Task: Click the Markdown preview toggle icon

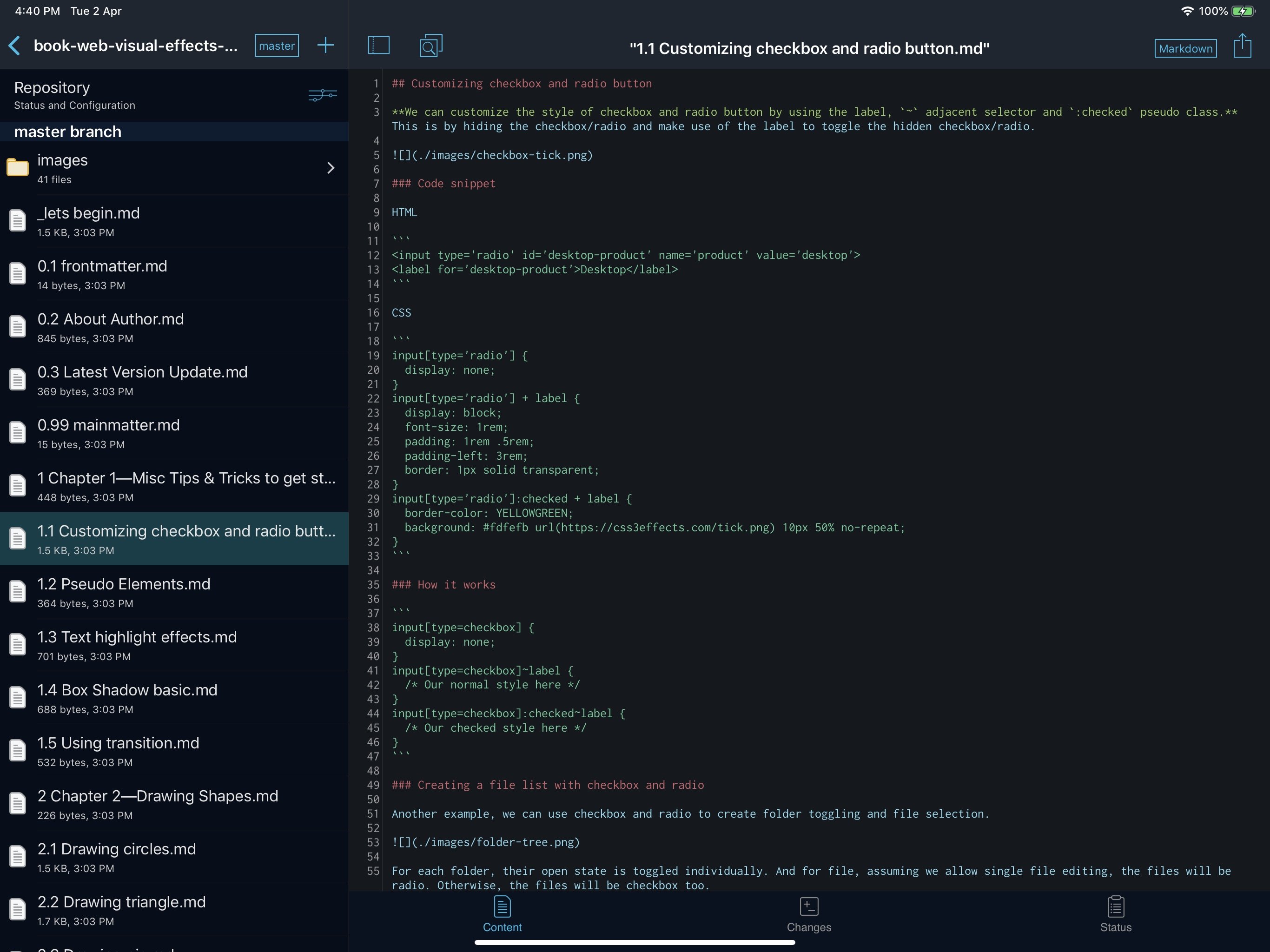Action: pyautogui.click(x=1185, y=46)
